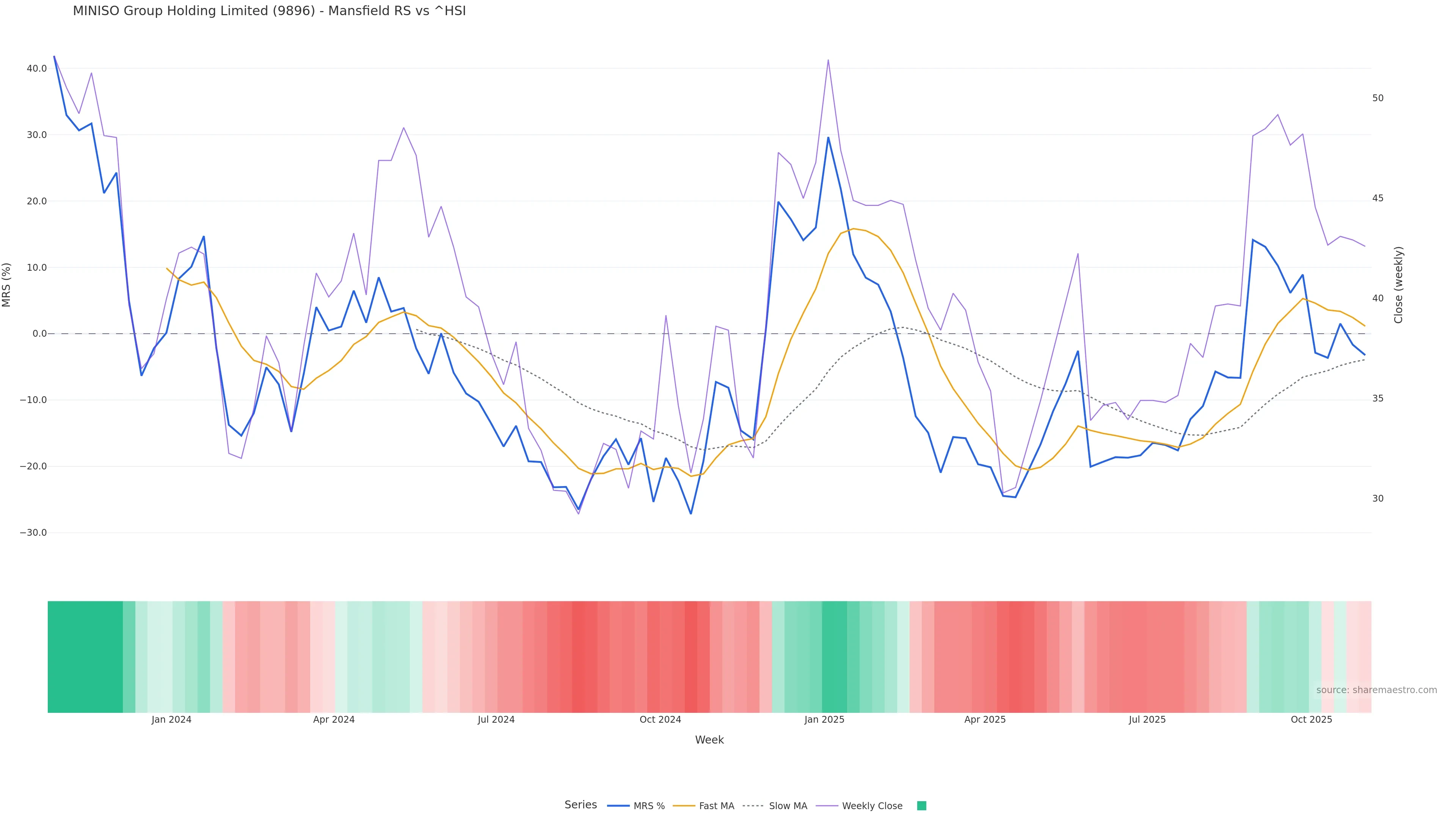Click the Series legend title
1456x819 pixels.
click(581, 805)
